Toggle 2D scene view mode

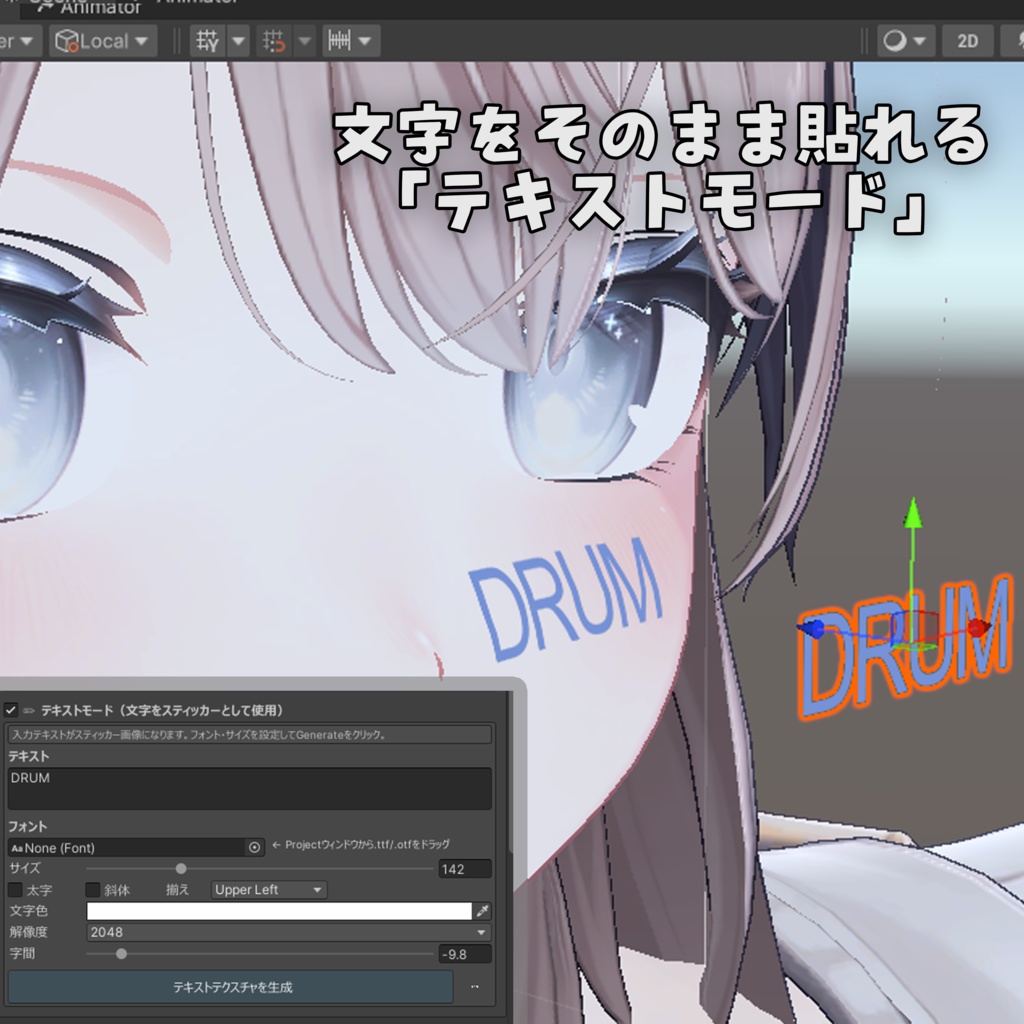(x=967, y=41)
